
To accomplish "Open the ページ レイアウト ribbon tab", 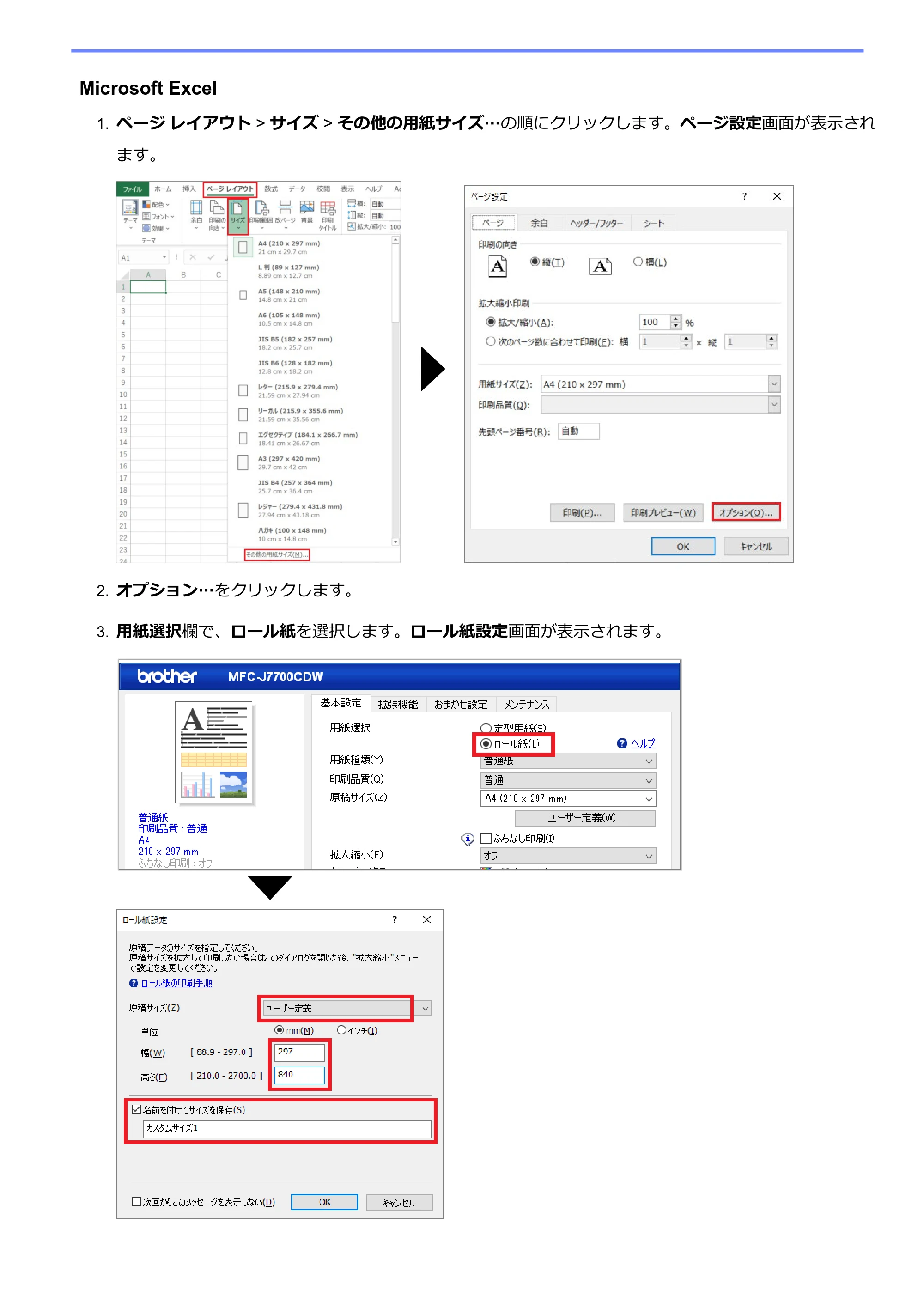I will 230,189.
